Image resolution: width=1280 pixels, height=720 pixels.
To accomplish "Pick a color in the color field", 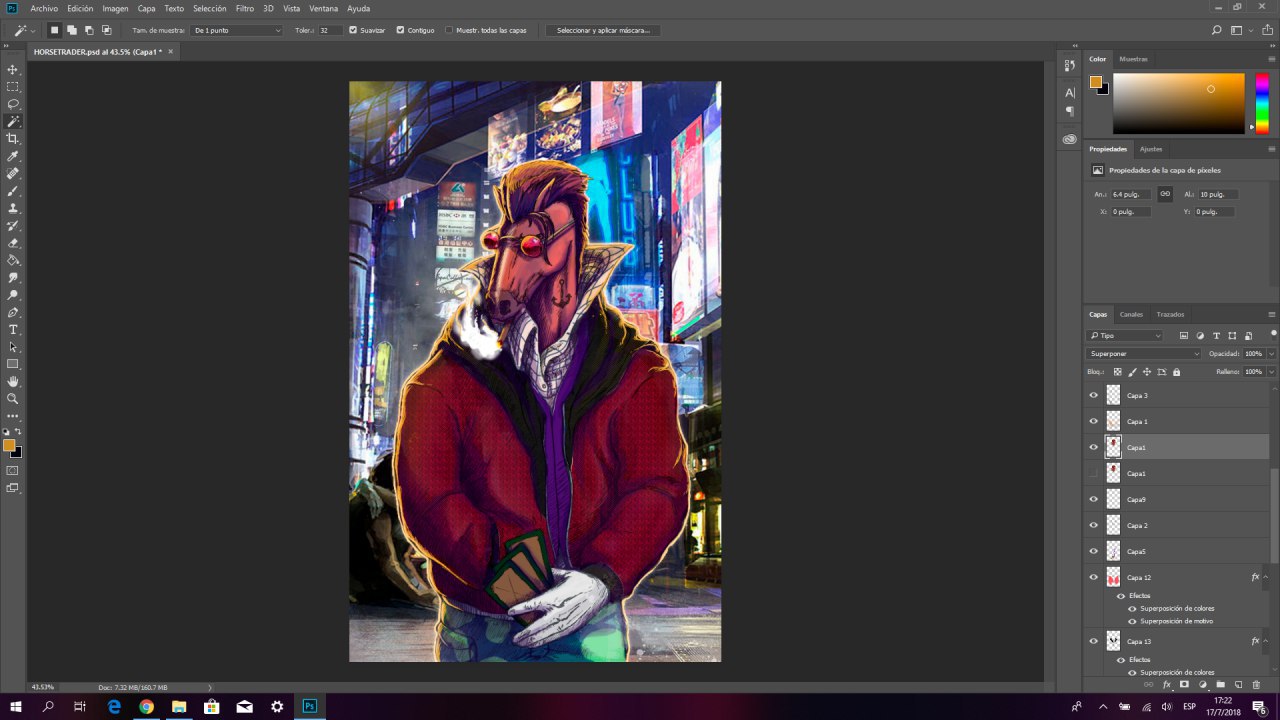I will [1179, 103].
